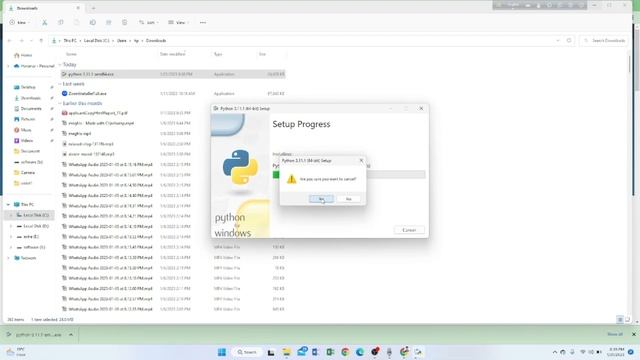640x360 pixels.
Task: Open the Windows Start menu
Action: pyautogui.click(x=222, y=352)
